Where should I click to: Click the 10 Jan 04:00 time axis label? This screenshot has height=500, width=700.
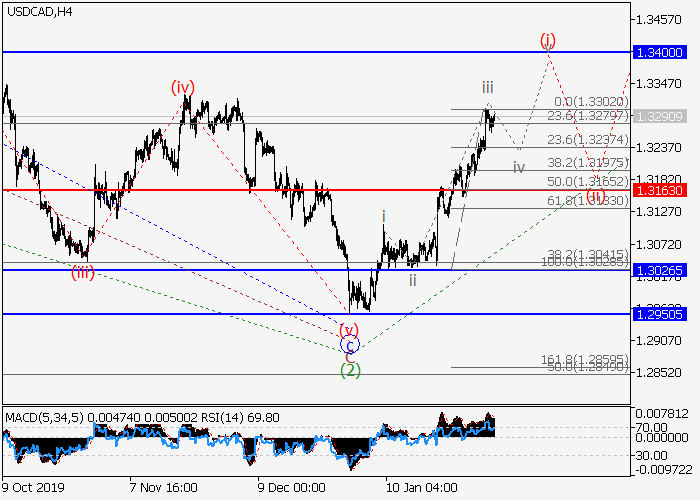point(421,489)
